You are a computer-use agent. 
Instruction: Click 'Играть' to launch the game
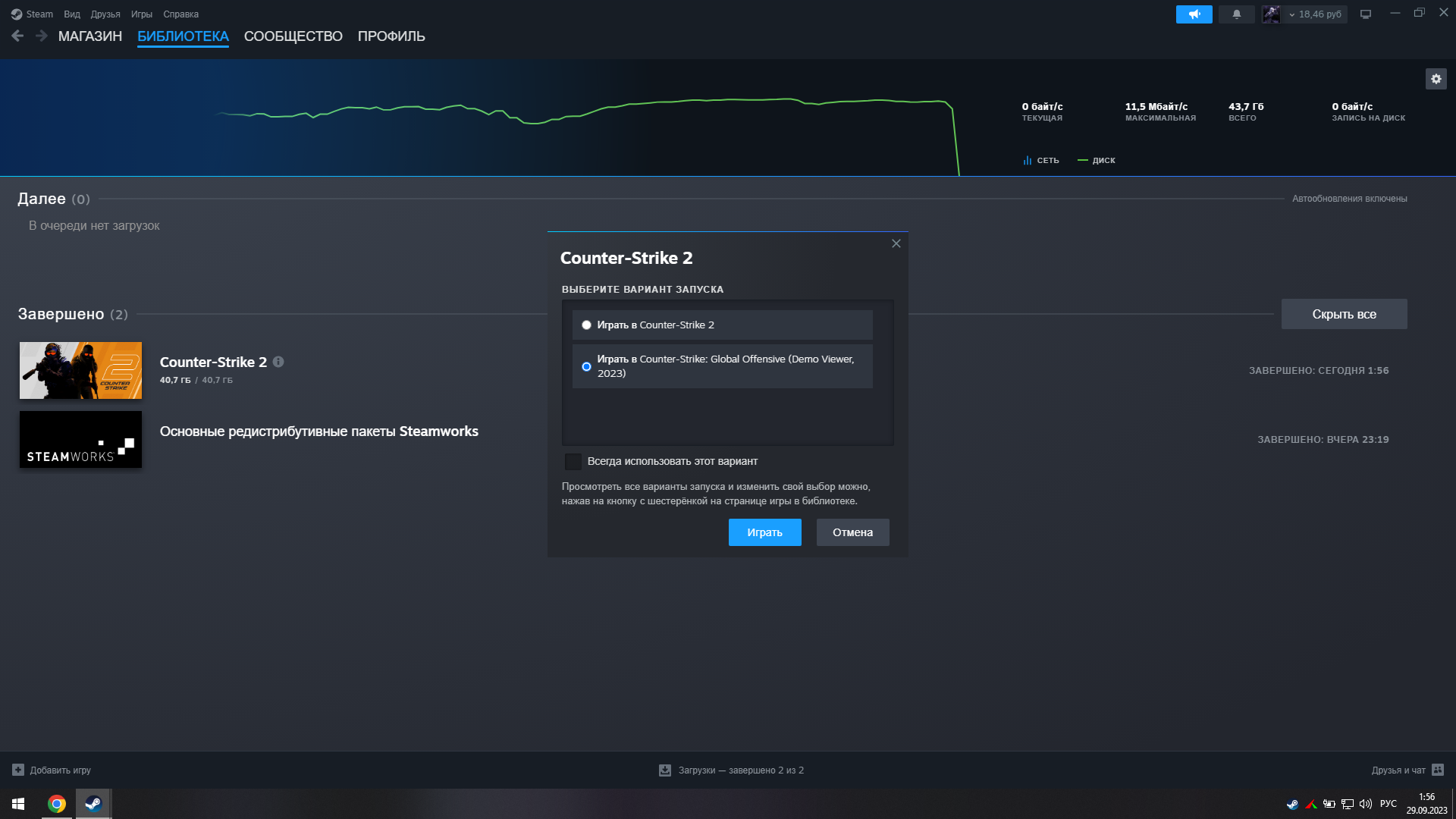764,531
